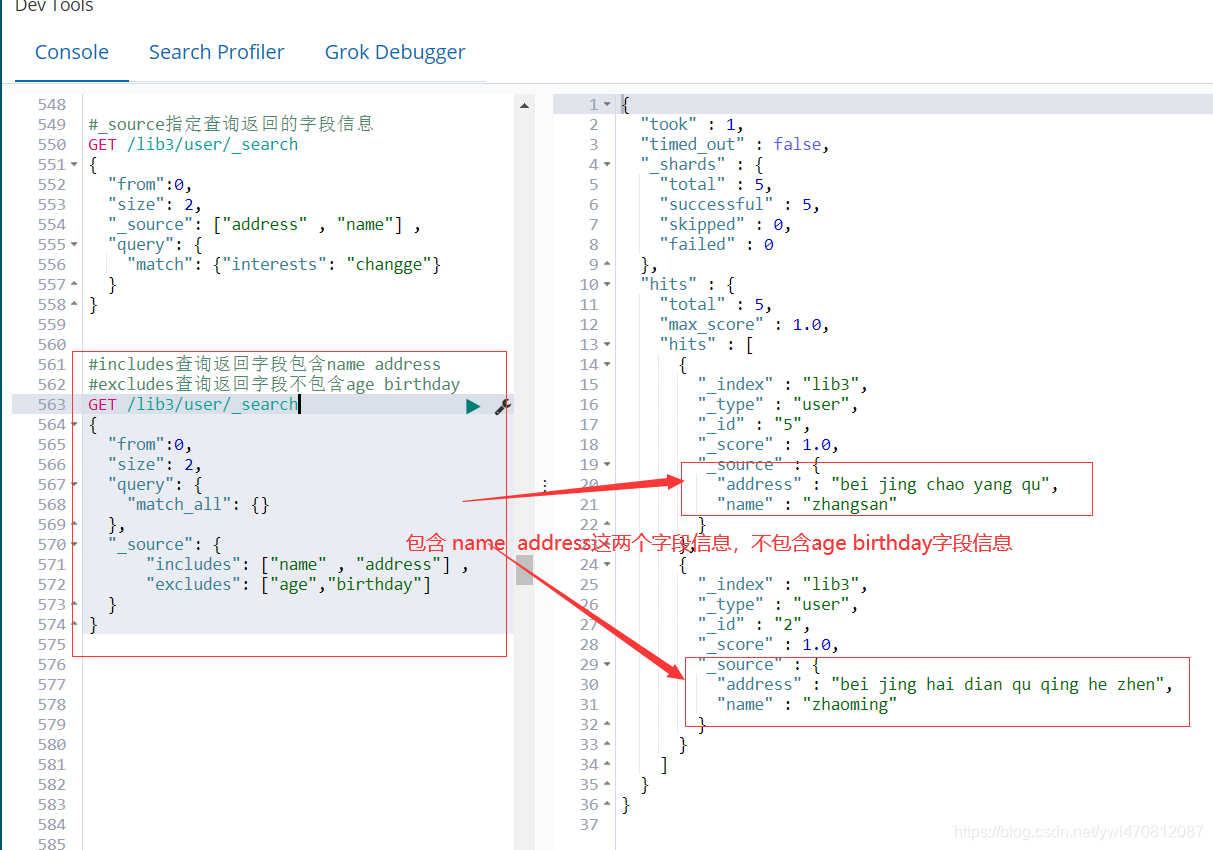Click "from":0 at line 552
Screen dimensions: 1213x850
point(150,184)
